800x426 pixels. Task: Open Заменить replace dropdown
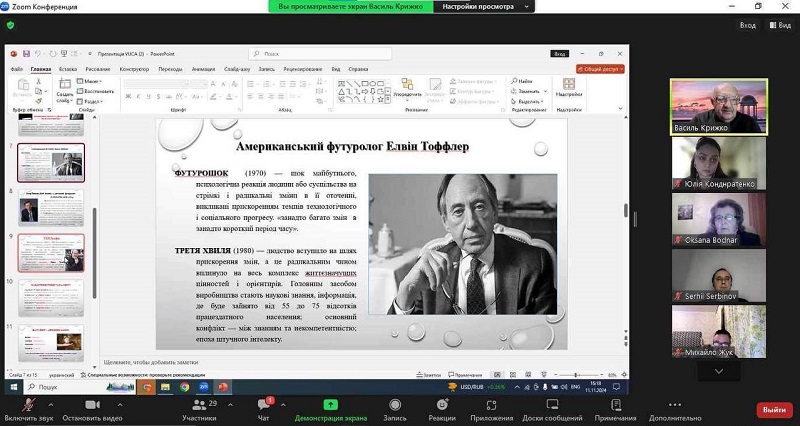[529, 91]
